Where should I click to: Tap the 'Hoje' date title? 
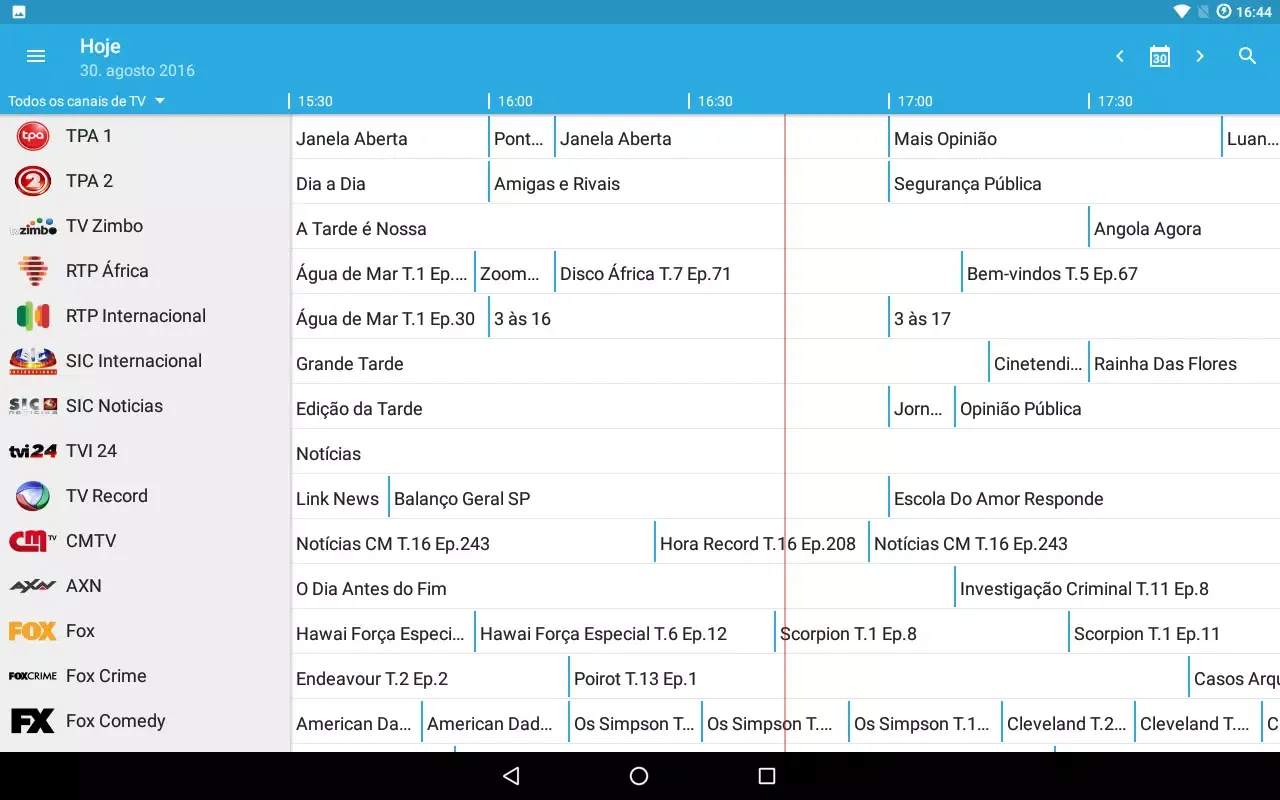(100, 46)
